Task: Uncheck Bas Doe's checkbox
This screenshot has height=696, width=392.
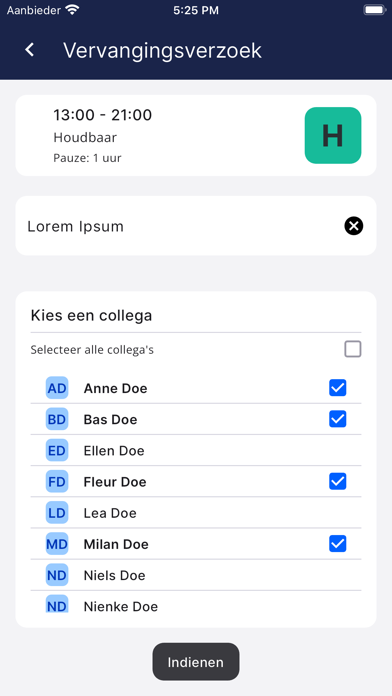Action: tap(337, 419)
